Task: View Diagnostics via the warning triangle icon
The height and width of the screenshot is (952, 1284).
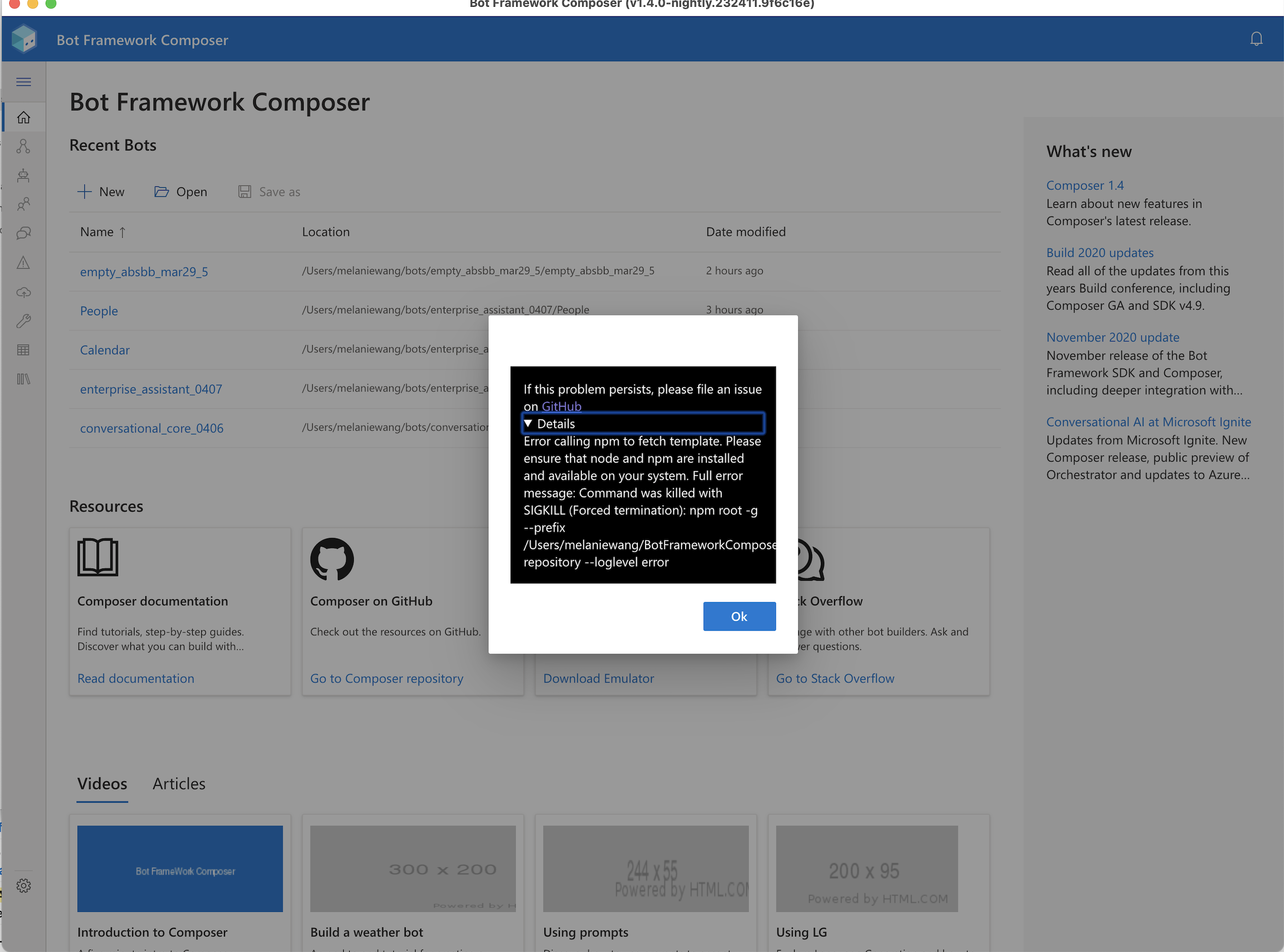Action: [24, 263]
